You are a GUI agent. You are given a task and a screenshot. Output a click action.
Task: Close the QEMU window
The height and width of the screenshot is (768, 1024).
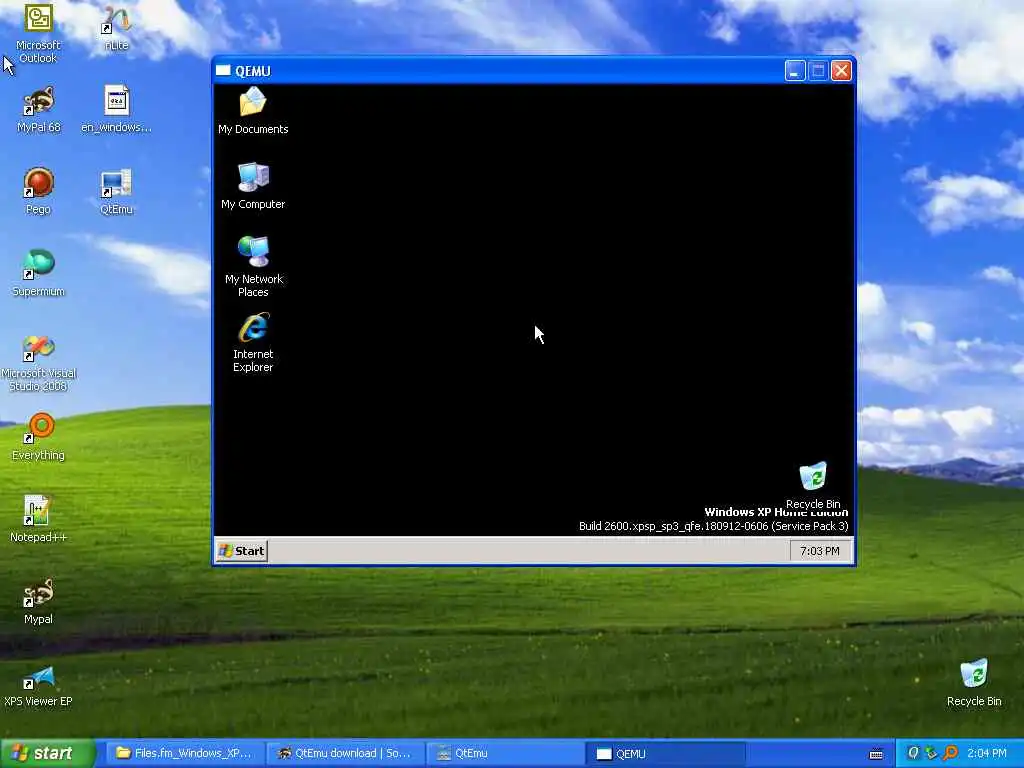(841, 71)
